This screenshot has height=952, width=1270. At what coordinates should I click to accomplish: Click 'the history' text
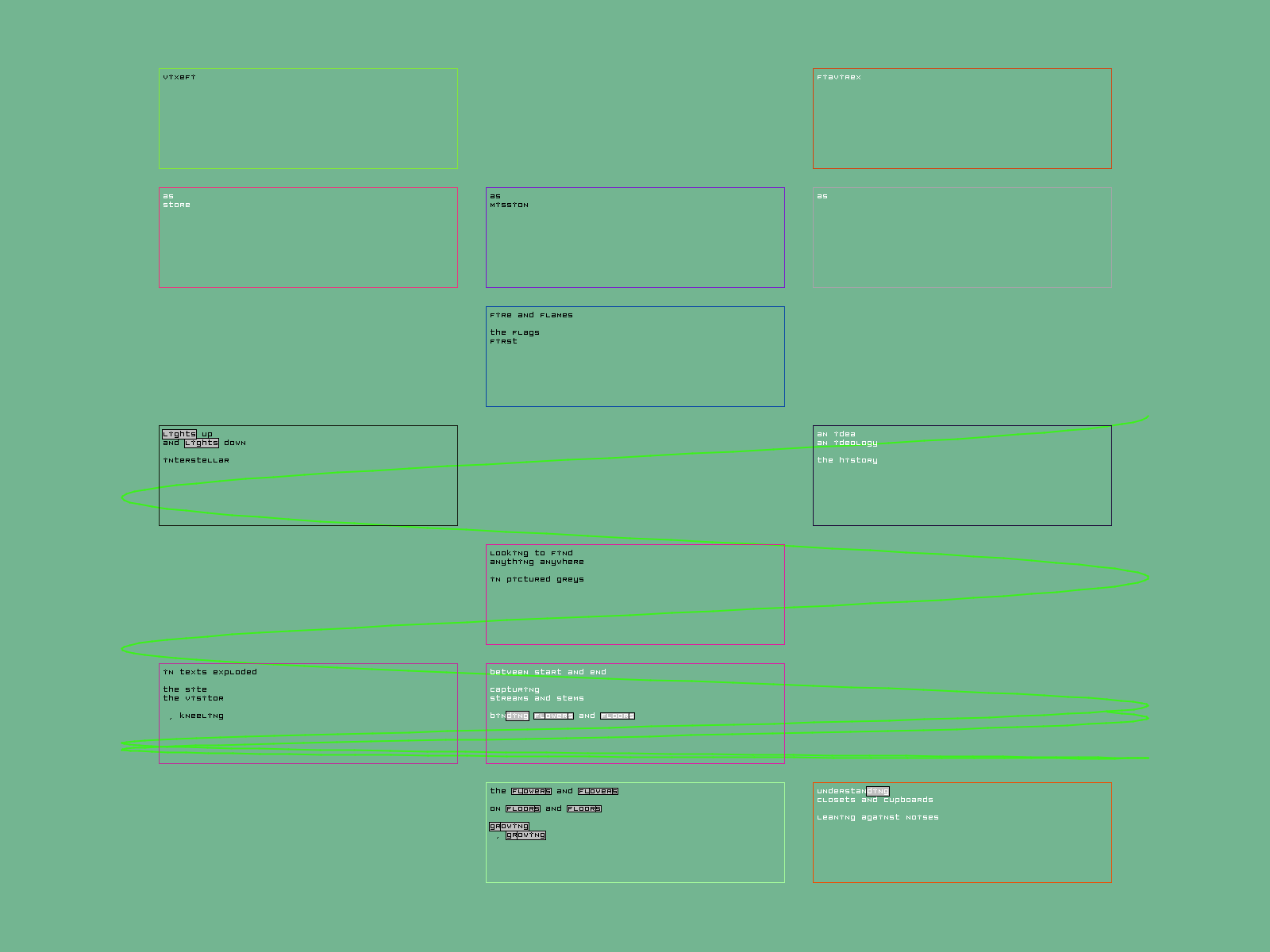(x=847, y=460)
